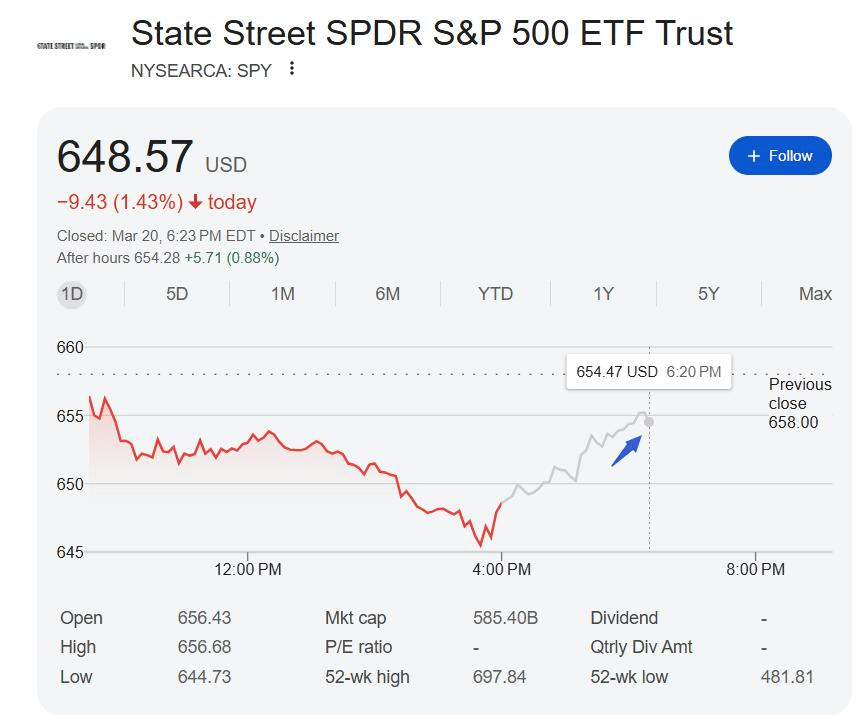The height and width of the screenshot is (715, 858).
Task: View the 1Y chart range
Action: point(603,294)
